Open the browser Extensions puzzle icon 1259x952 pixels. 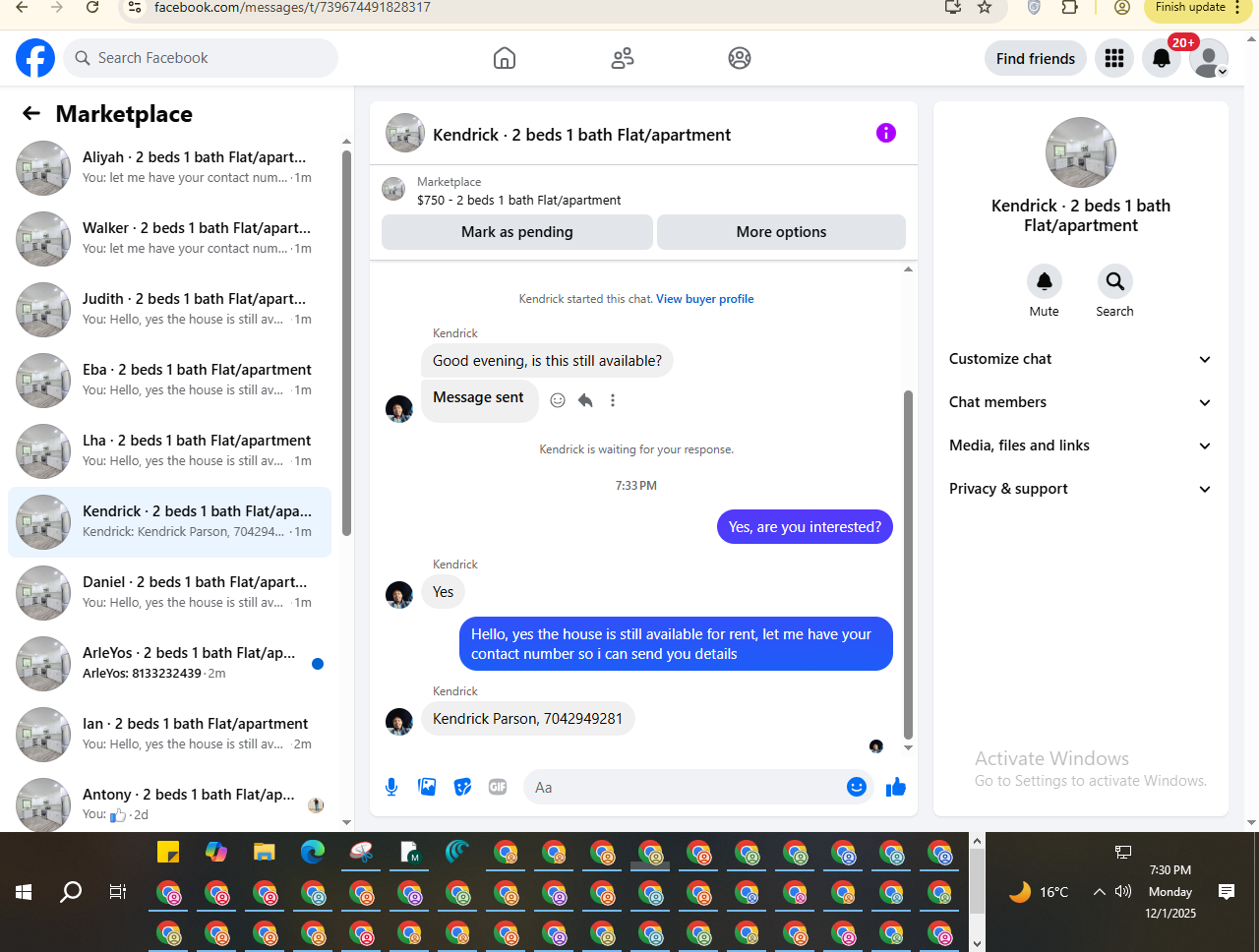pos(1069,8)
